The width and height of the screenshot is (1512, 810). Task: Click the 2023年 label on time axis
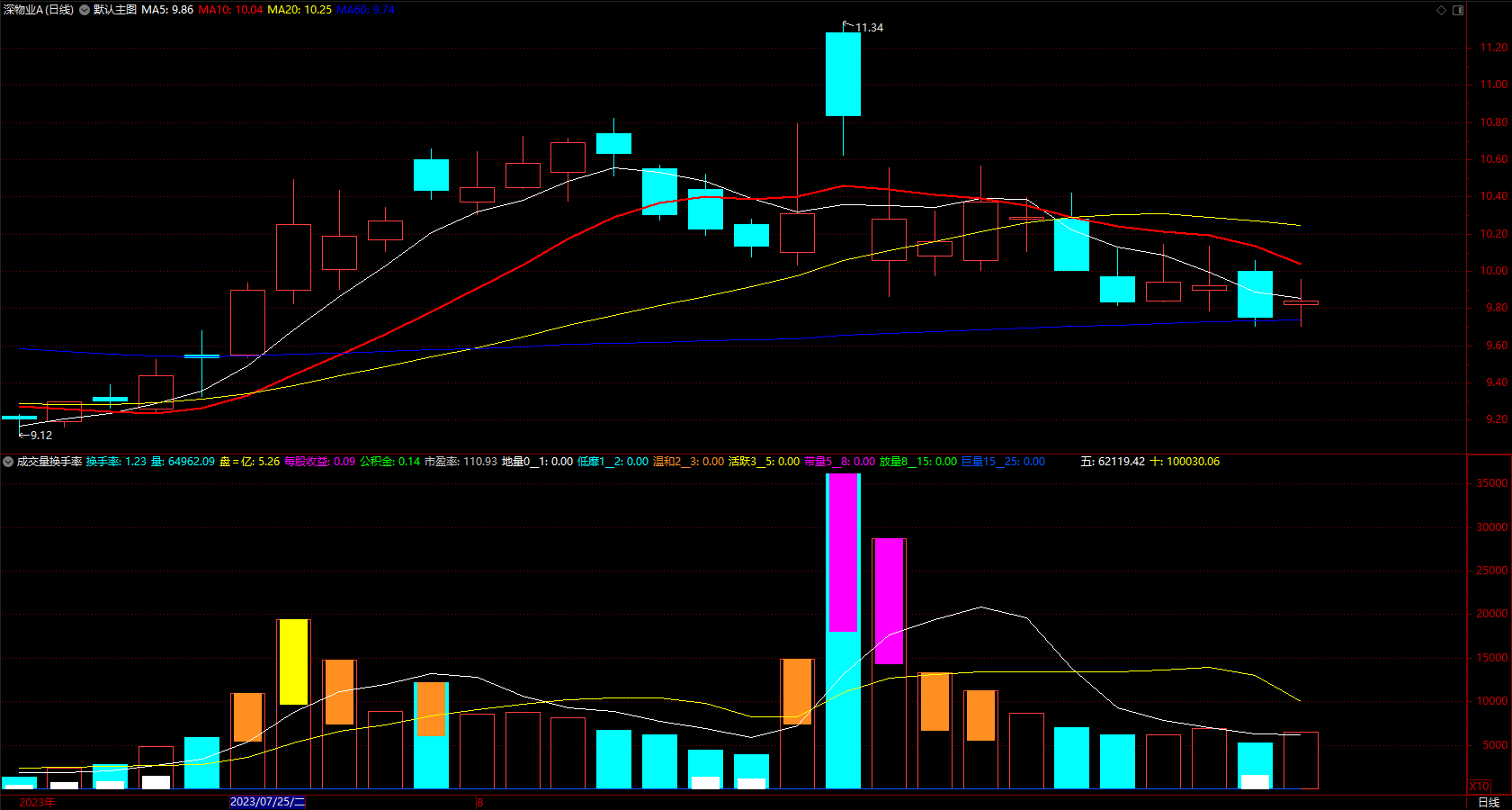(x=37, y=802)
